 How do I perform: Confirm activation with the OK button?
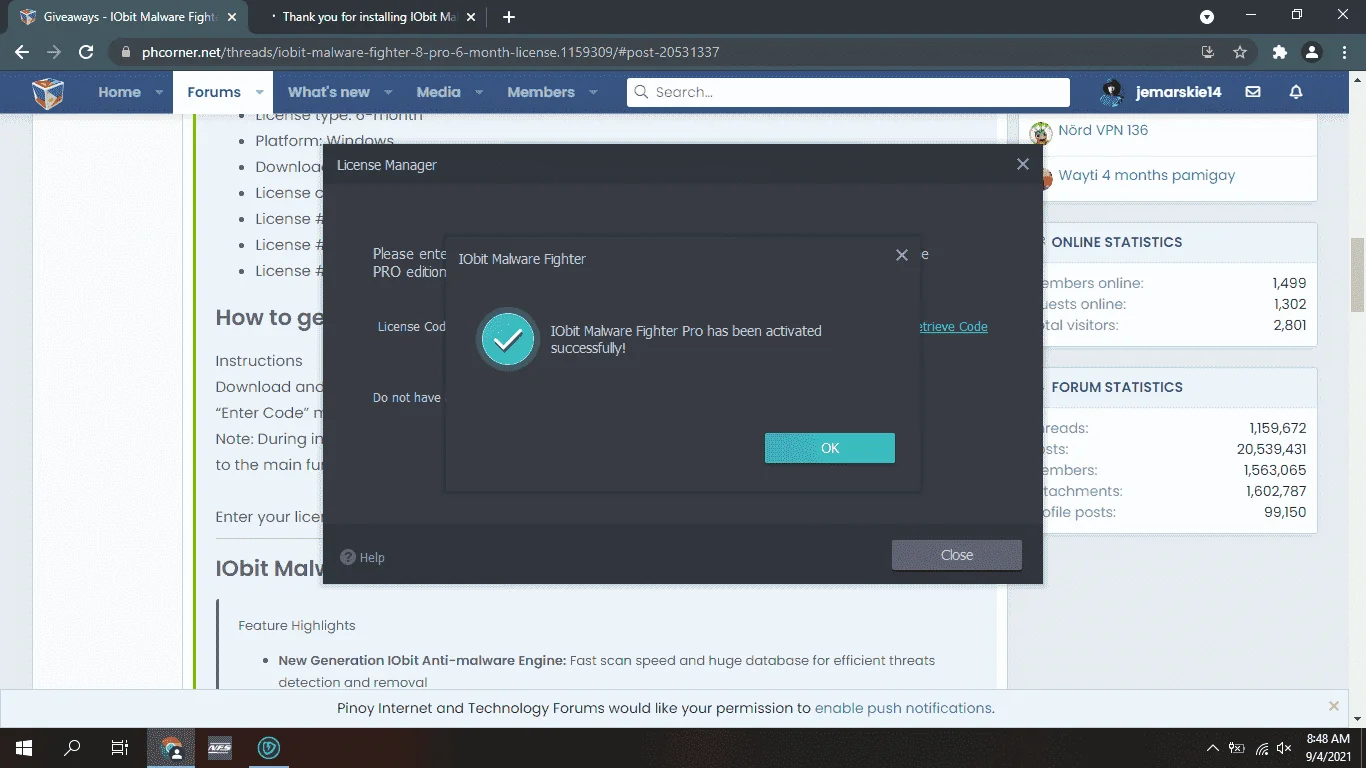coord(829,448)
